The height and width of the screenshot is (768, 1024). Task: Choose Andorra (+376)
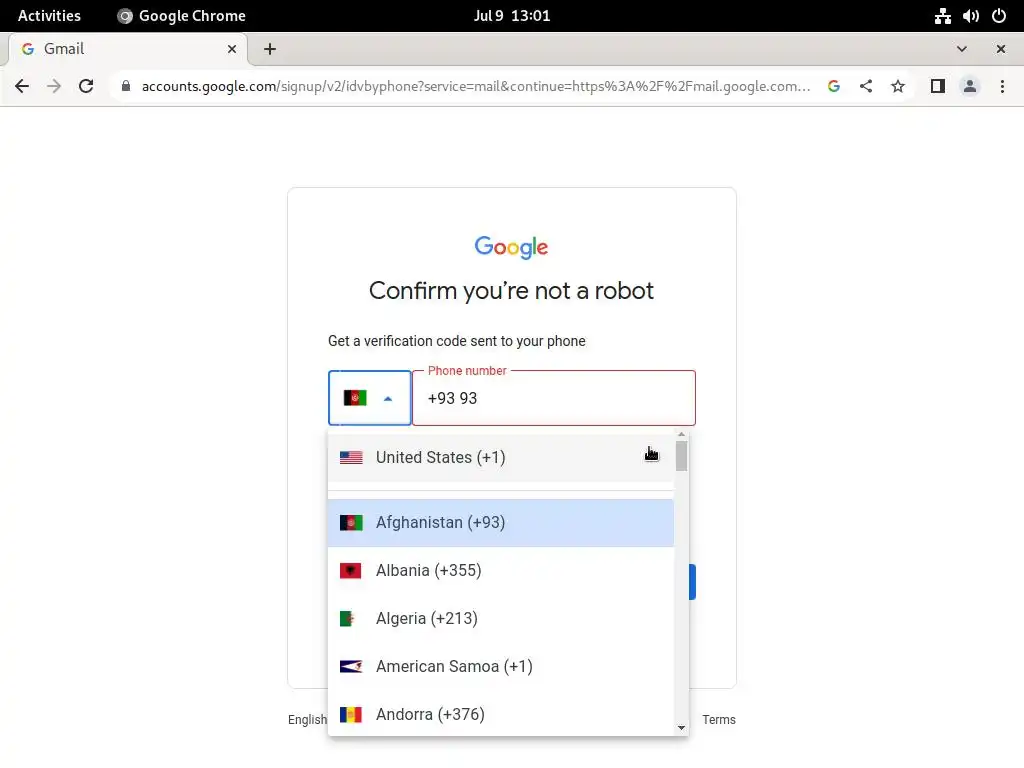click(500, 714)
